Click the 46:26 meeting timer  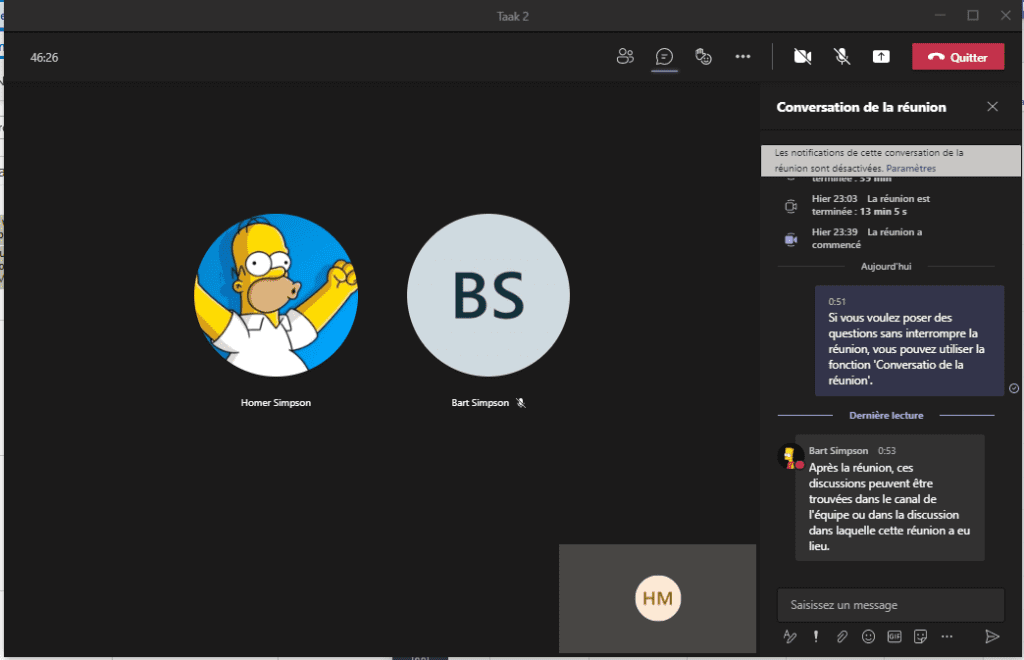[x=44, y=57]
